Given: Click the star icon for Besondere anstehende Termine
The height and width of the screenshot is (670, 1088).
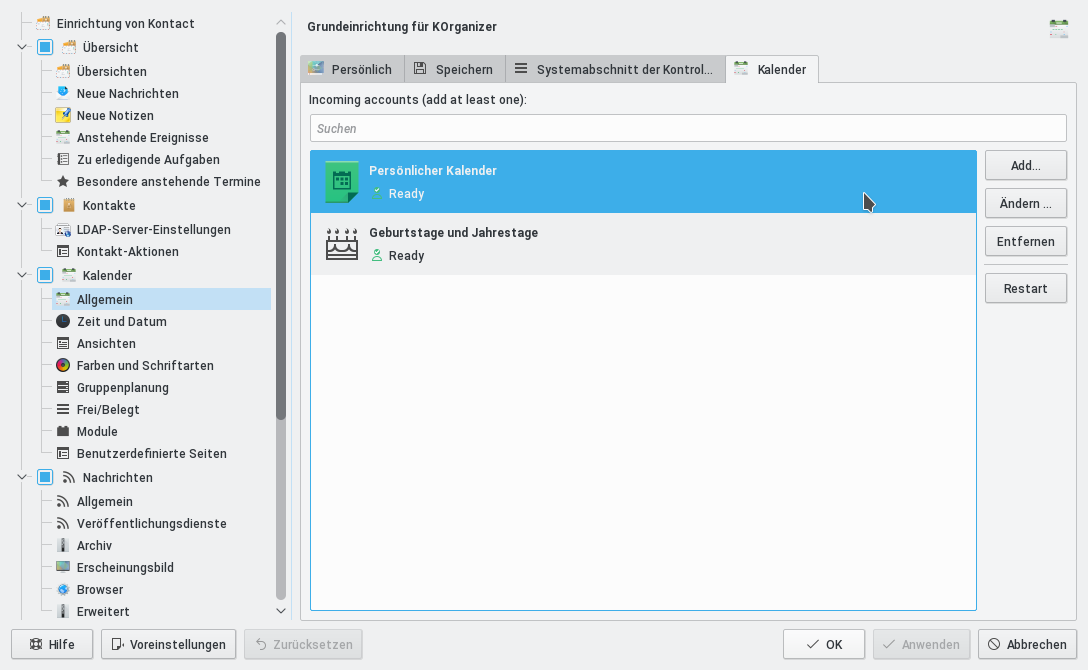Looking at the screenshot, I should [x=63, y=182].
